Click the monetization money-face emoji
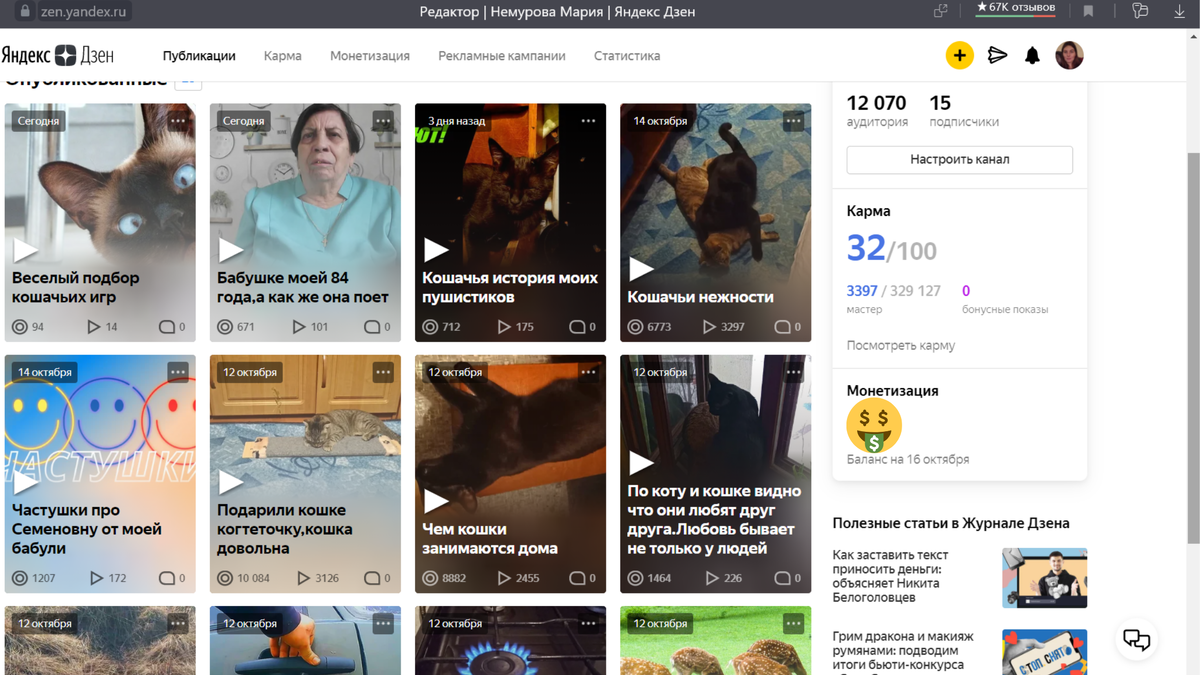 click(x=874, y=425)
